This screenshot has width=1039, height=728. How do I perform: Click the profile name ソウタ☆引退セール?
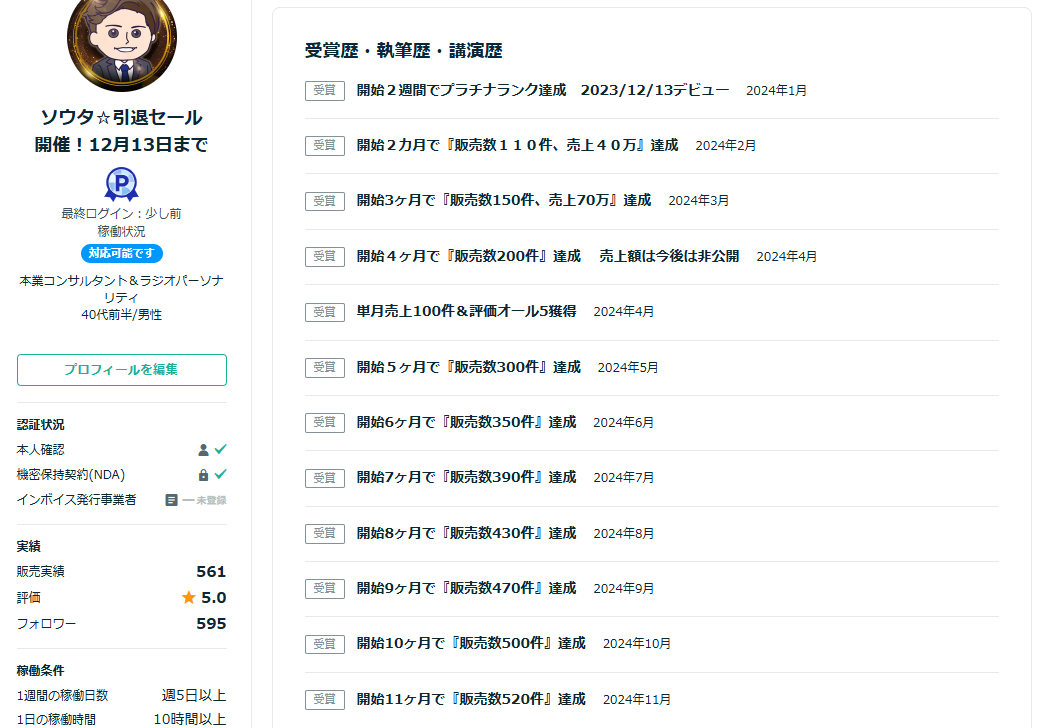click(122, 117)
